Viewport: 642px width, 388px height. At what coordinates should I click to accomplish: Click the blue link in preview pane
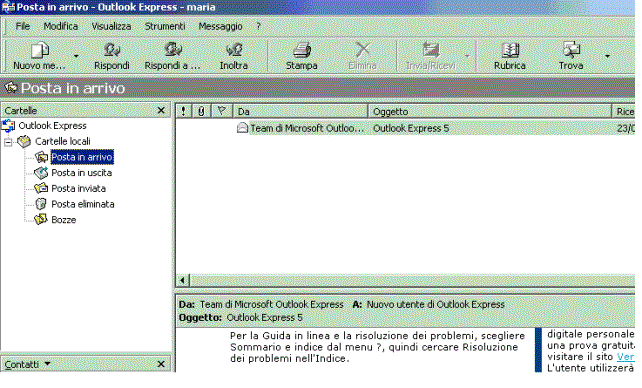pyautogui.click(x=625, y=357)
